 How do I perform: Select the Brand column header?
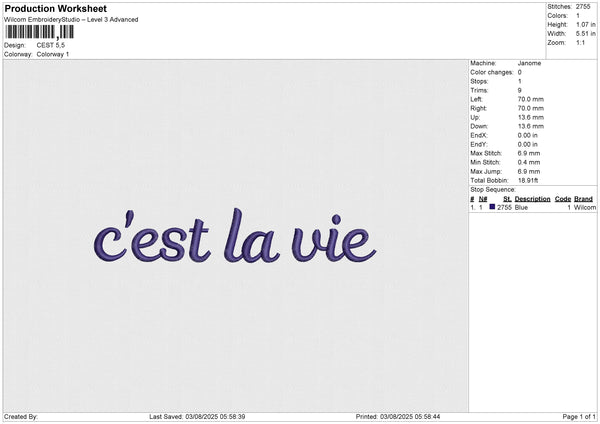(x=583, y=198)
